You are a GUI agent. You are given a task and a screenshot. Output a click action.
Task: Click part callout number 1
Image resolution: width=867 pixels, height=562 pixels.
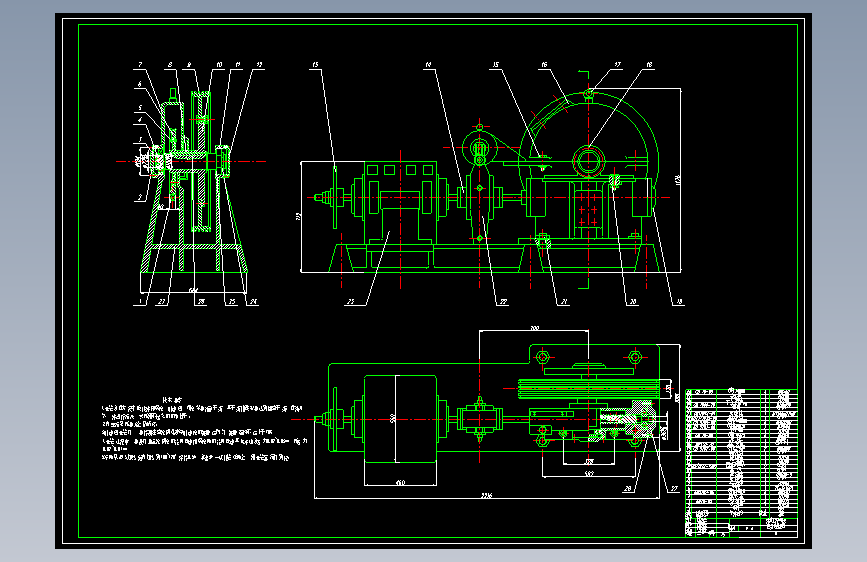pos(140,301)
